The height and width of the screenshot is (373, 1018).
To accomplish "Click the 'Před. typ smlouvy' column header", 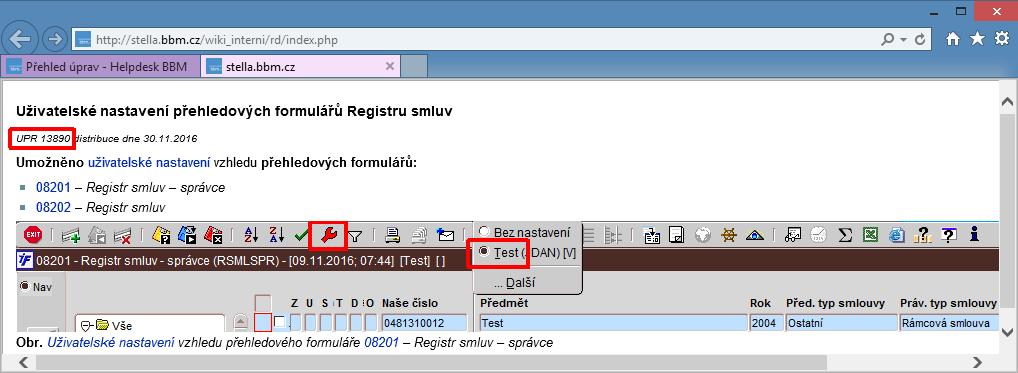I will (836, 303).
